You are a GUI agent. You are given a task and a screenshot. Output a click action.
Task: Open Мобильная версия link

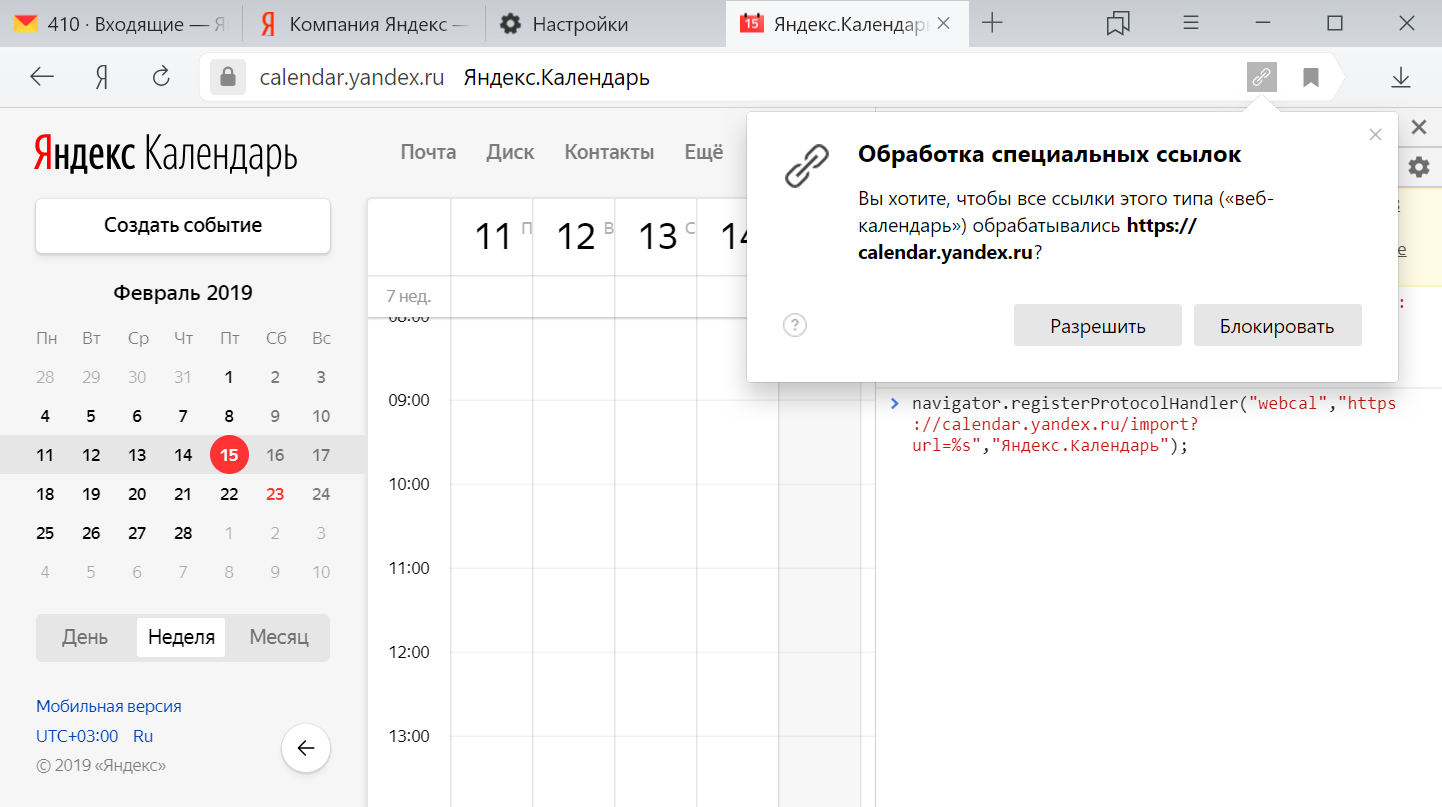click(x=109, y=706)
